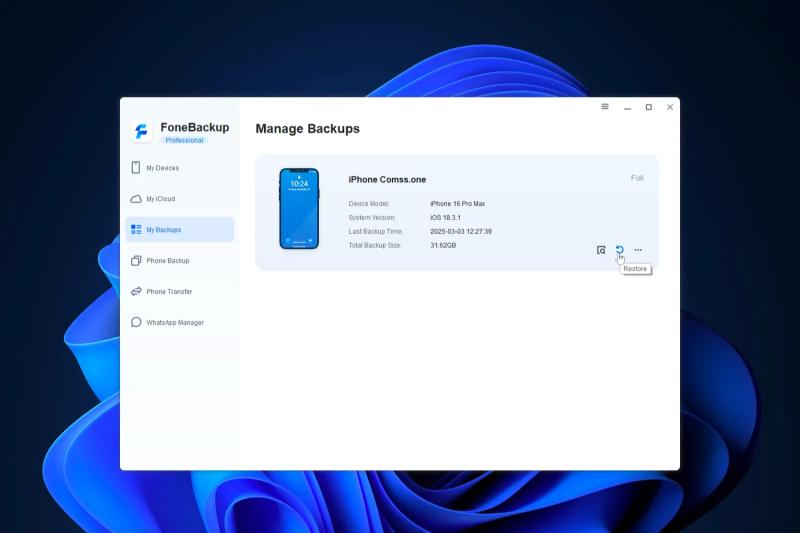Open Phone Transfer section
The width and height of the screenshot is (800, 533).
tap(179, 291)
